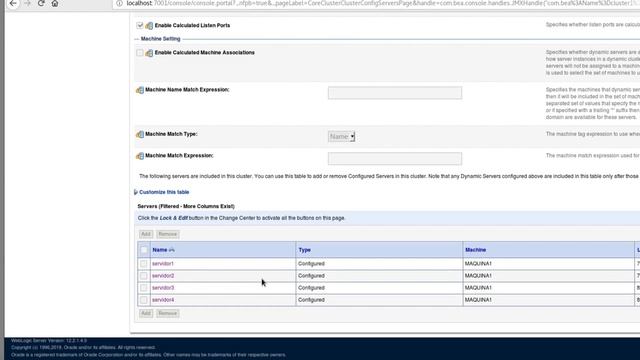640x360 pixels.
Task: Click the Add button below the table
Action: [x=146, y=313]
